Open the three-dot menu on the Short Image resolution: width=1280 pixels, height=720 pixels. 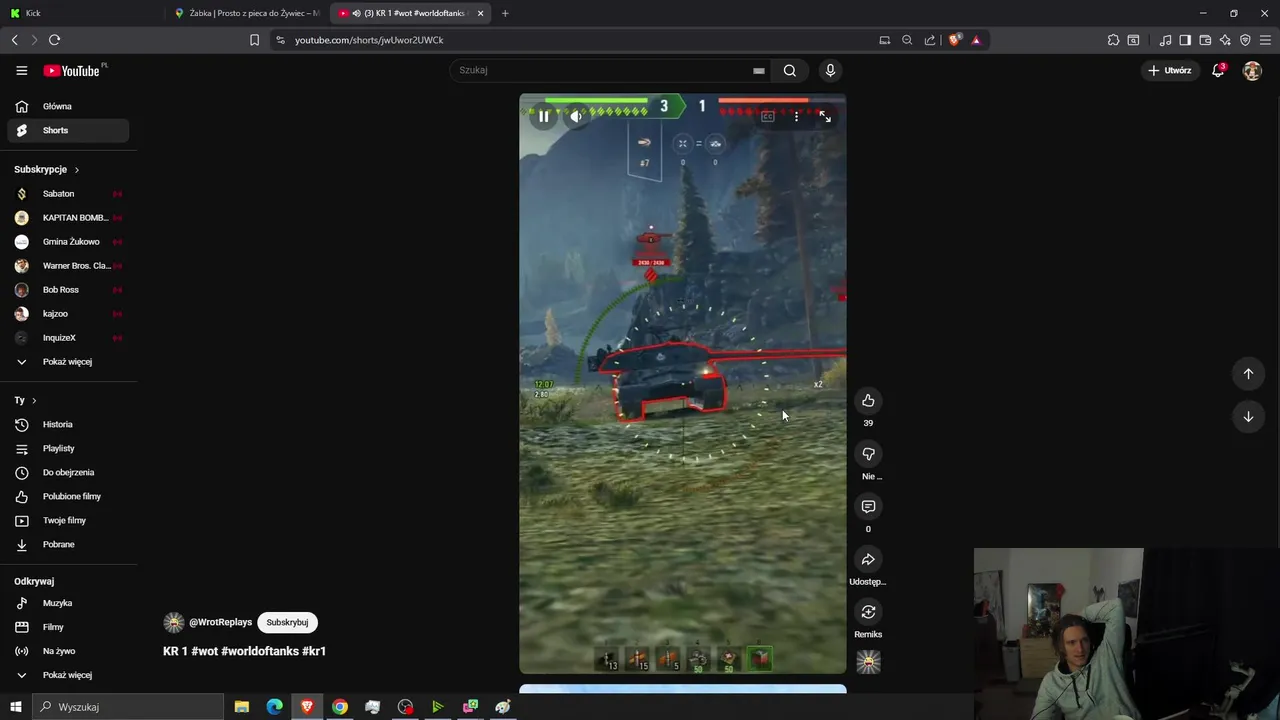tap(796, 116)
